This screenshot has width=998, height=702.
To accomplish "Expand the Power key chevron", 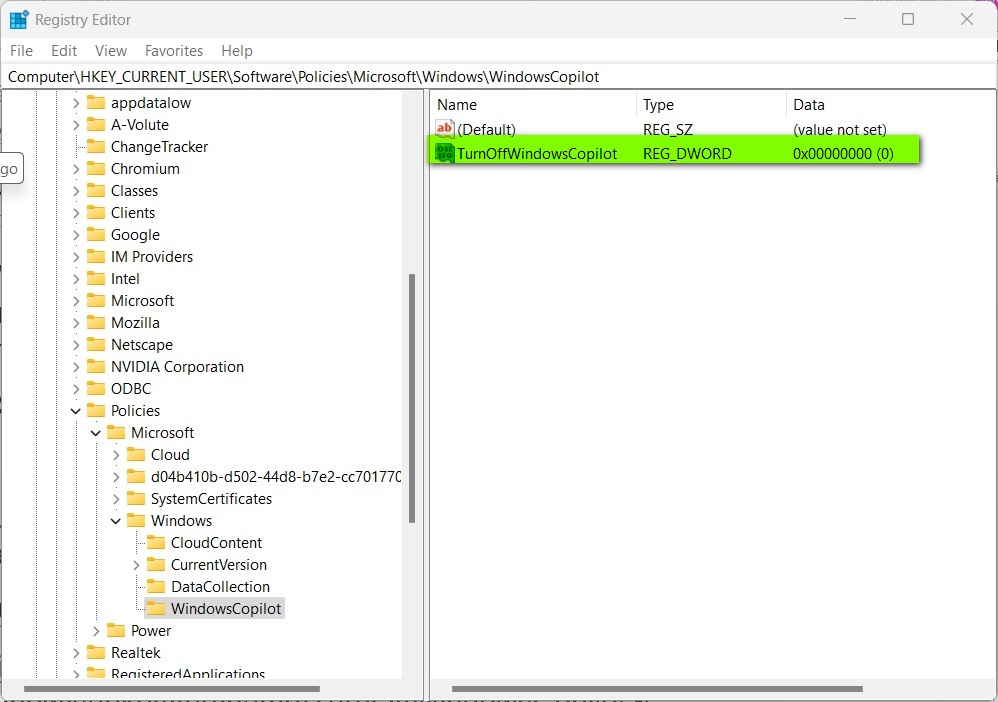I will (96, 630).
